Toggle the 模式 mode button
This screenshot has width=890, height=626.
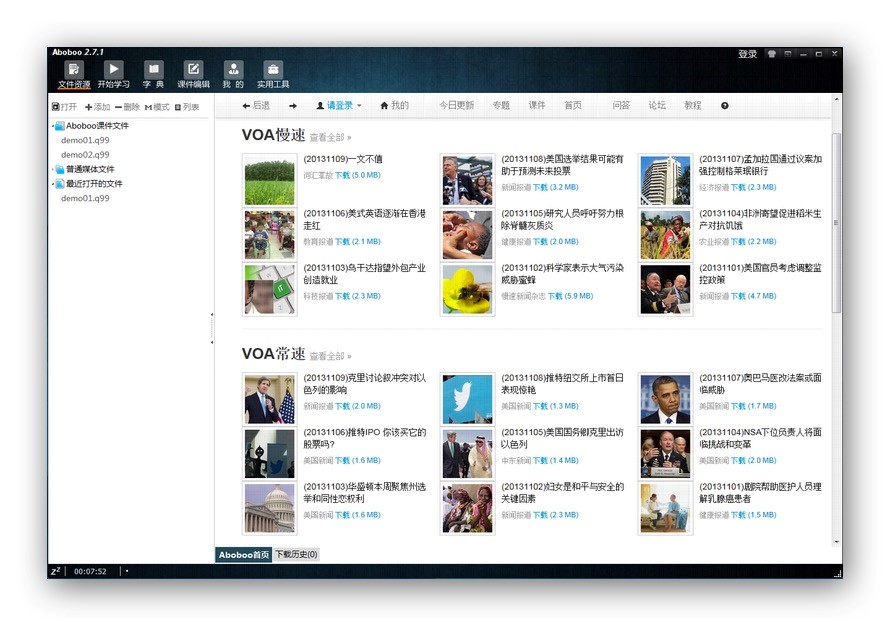coord(157,107)
